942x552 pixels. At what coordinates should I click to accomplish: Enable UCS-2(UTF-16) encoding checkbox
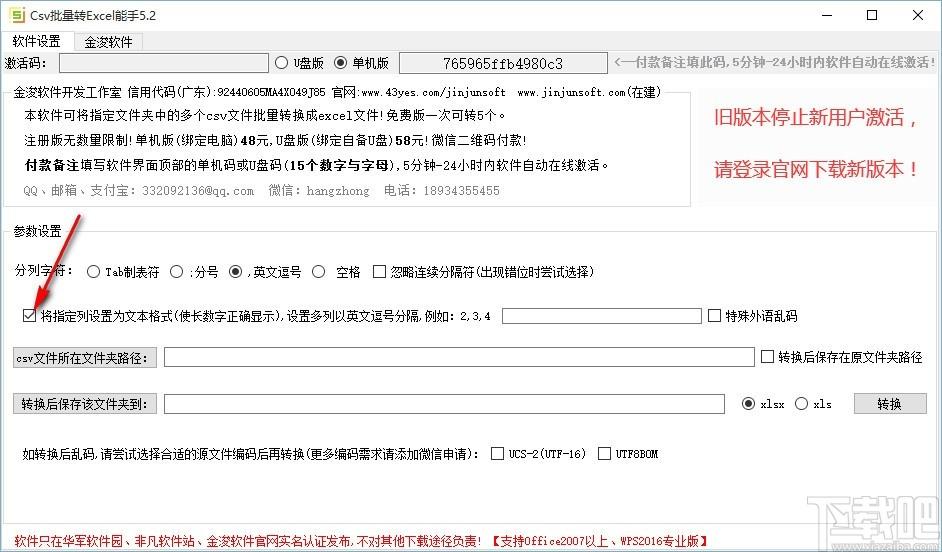click(497, 454)
